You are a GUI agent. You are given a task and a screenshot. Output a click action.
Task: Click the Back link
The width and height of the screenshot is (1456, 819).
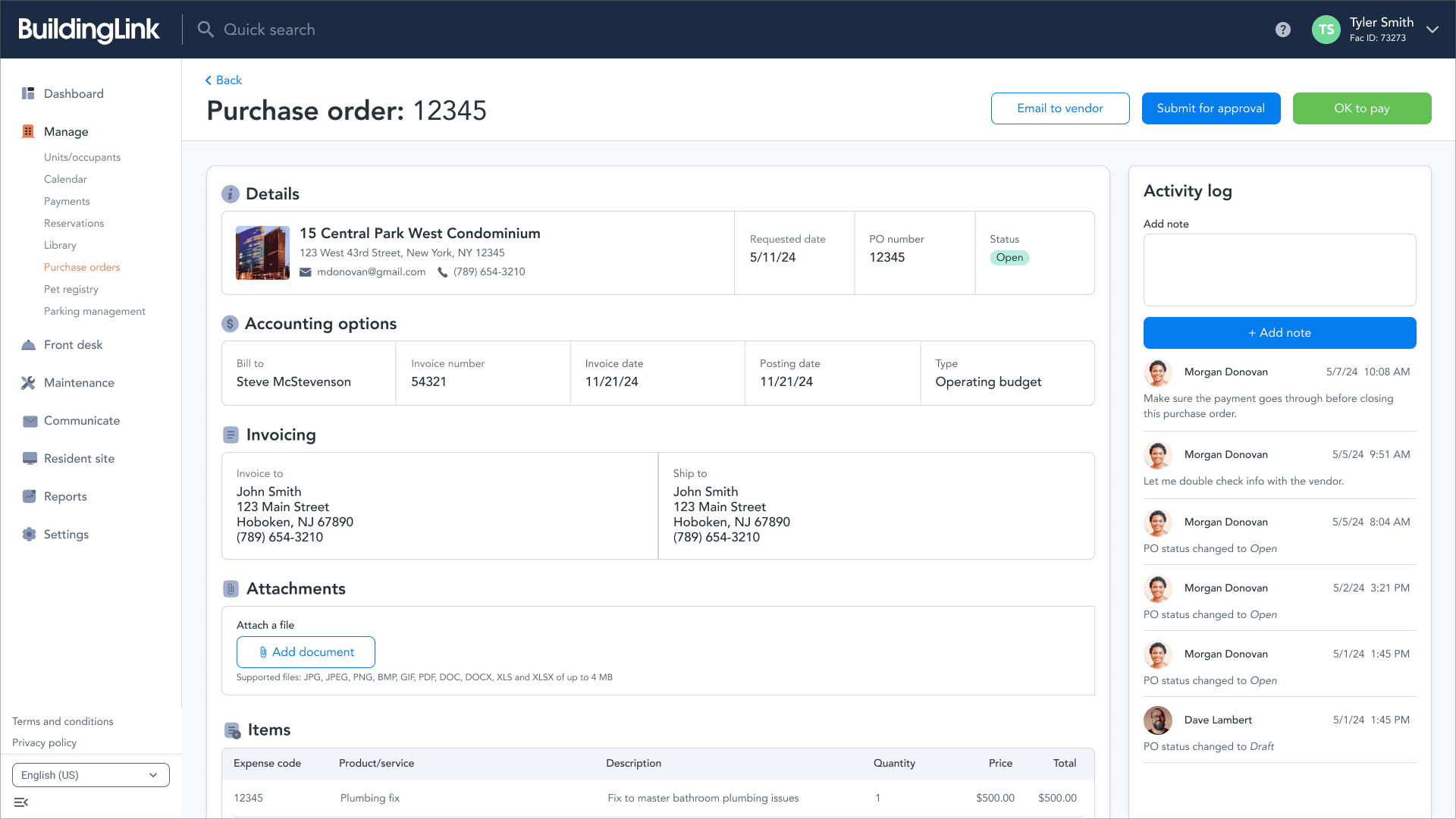pyautogui.click(x=224, y=80)
